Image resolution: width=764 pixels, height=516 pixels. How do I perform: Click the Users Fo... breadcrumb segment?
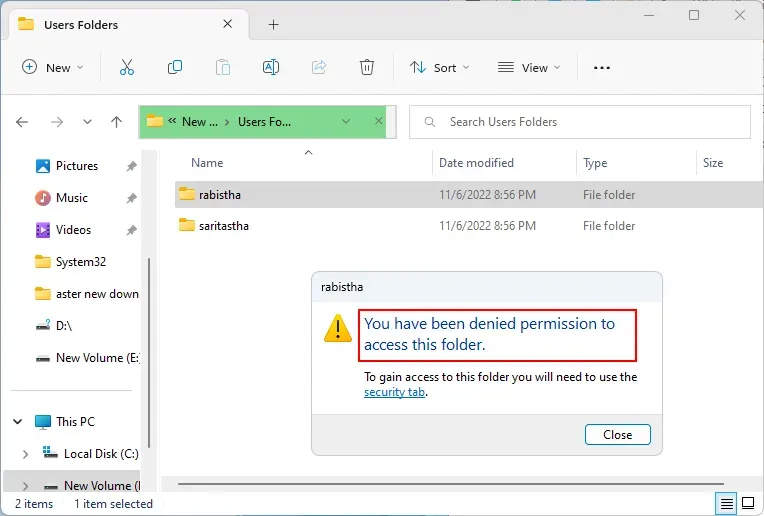(265, 122)
